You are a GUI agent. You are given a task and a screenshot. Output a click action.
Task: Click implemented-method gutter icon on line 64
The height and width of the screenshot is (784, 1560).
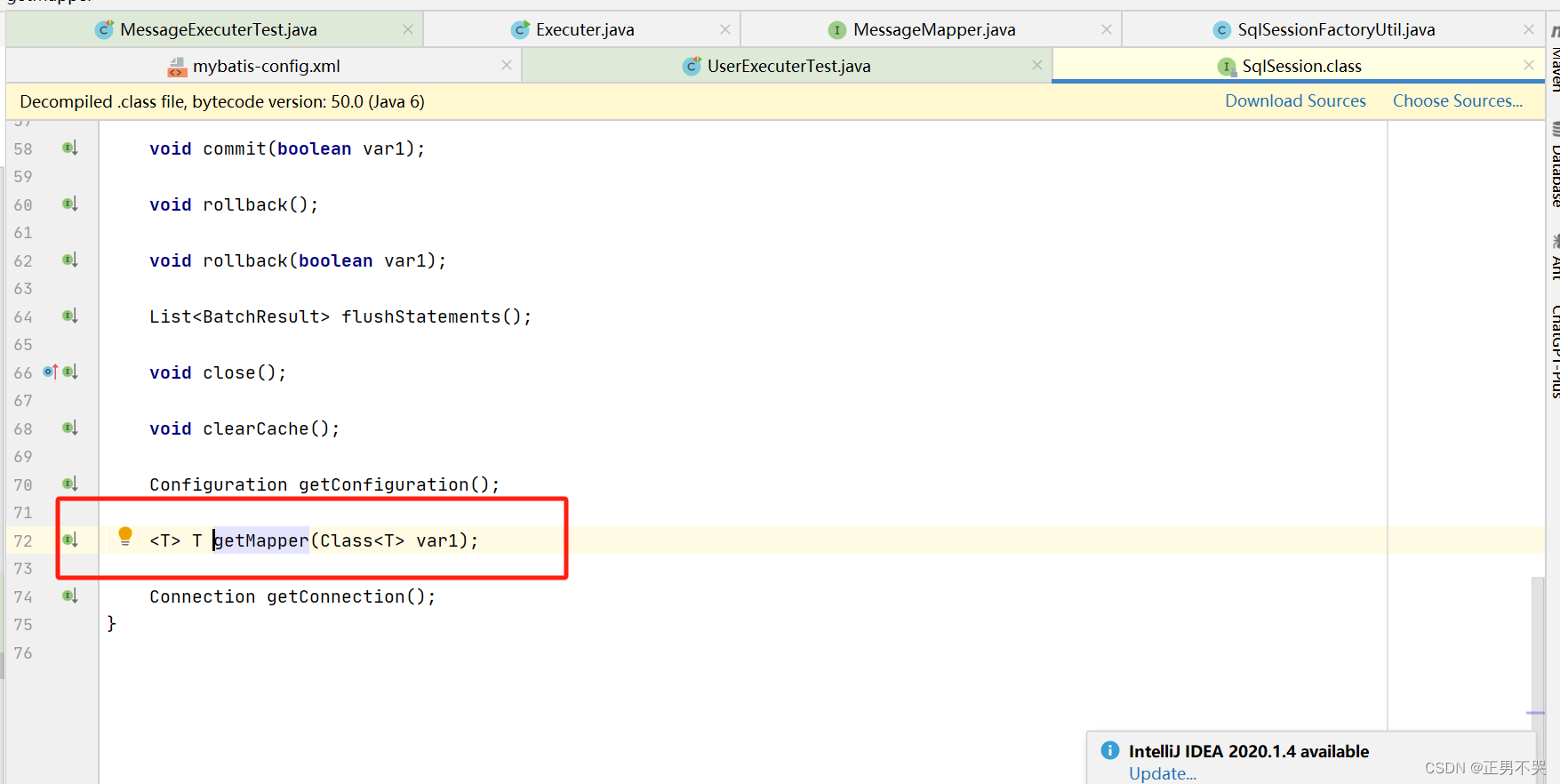[x=70, y=316]
